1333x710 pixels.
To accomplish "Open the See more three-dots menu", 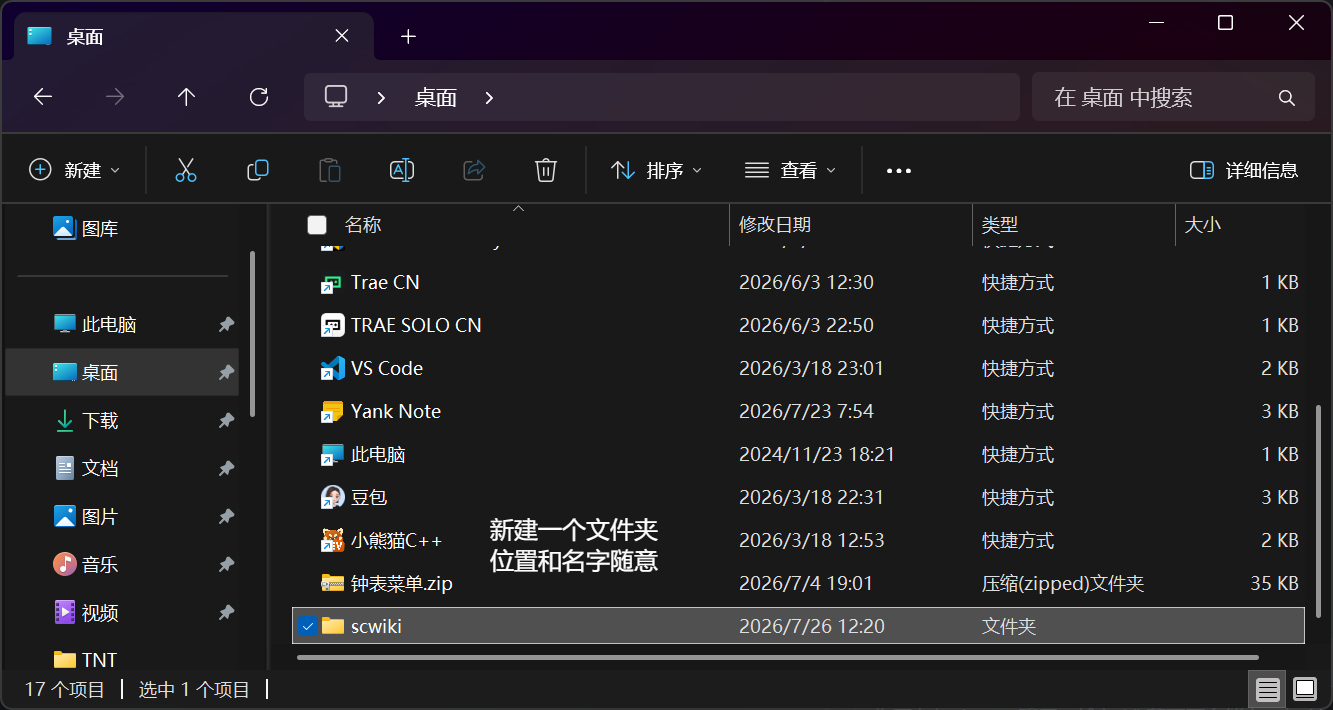I will coord(899,171).
